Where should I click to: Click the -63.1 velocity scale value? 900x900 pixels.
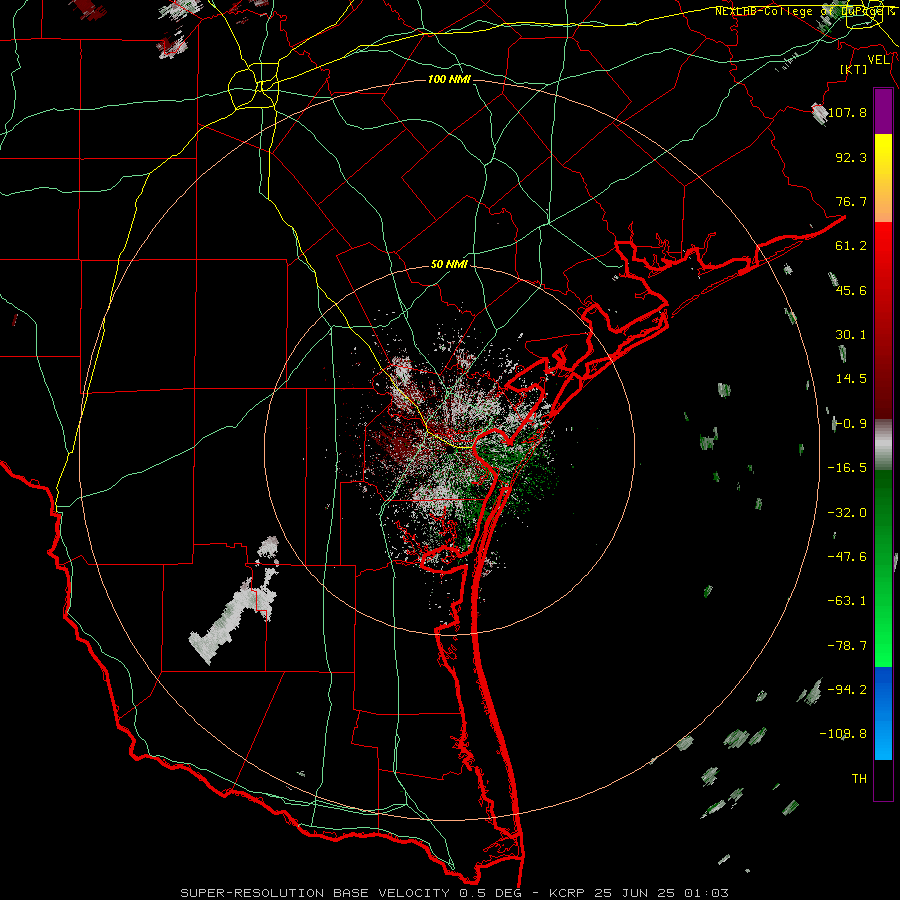847,601
